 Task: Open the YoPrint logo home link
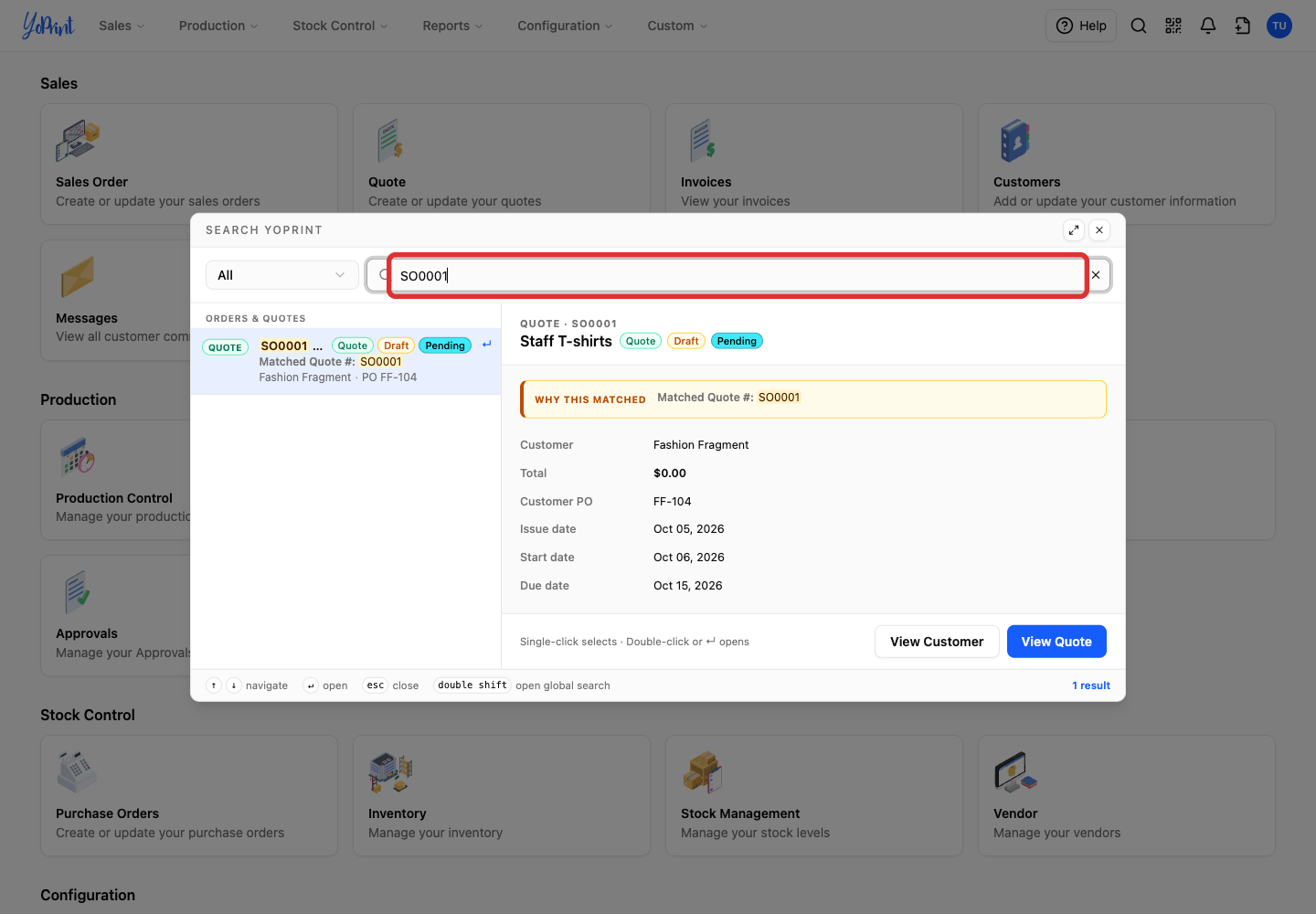pos(48,26)
